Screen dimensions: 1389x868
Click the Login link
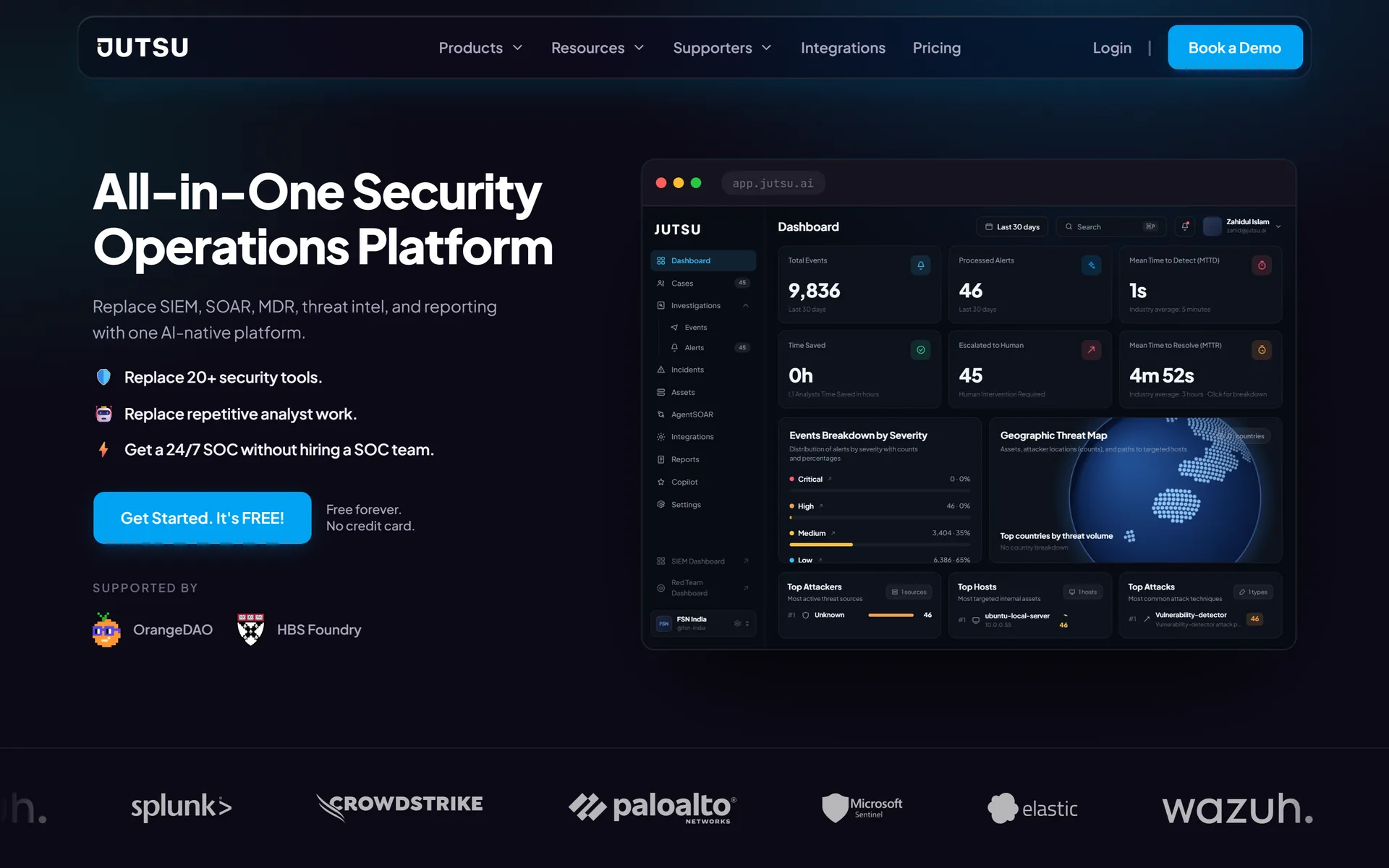(x=1112, y=48)
